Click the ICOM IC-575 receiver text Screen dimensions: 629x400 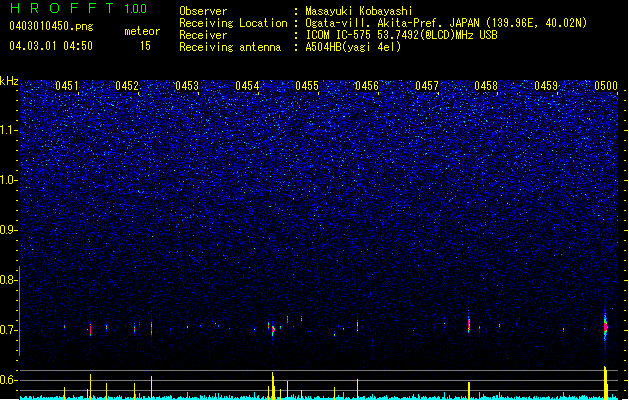pos(401,35)
